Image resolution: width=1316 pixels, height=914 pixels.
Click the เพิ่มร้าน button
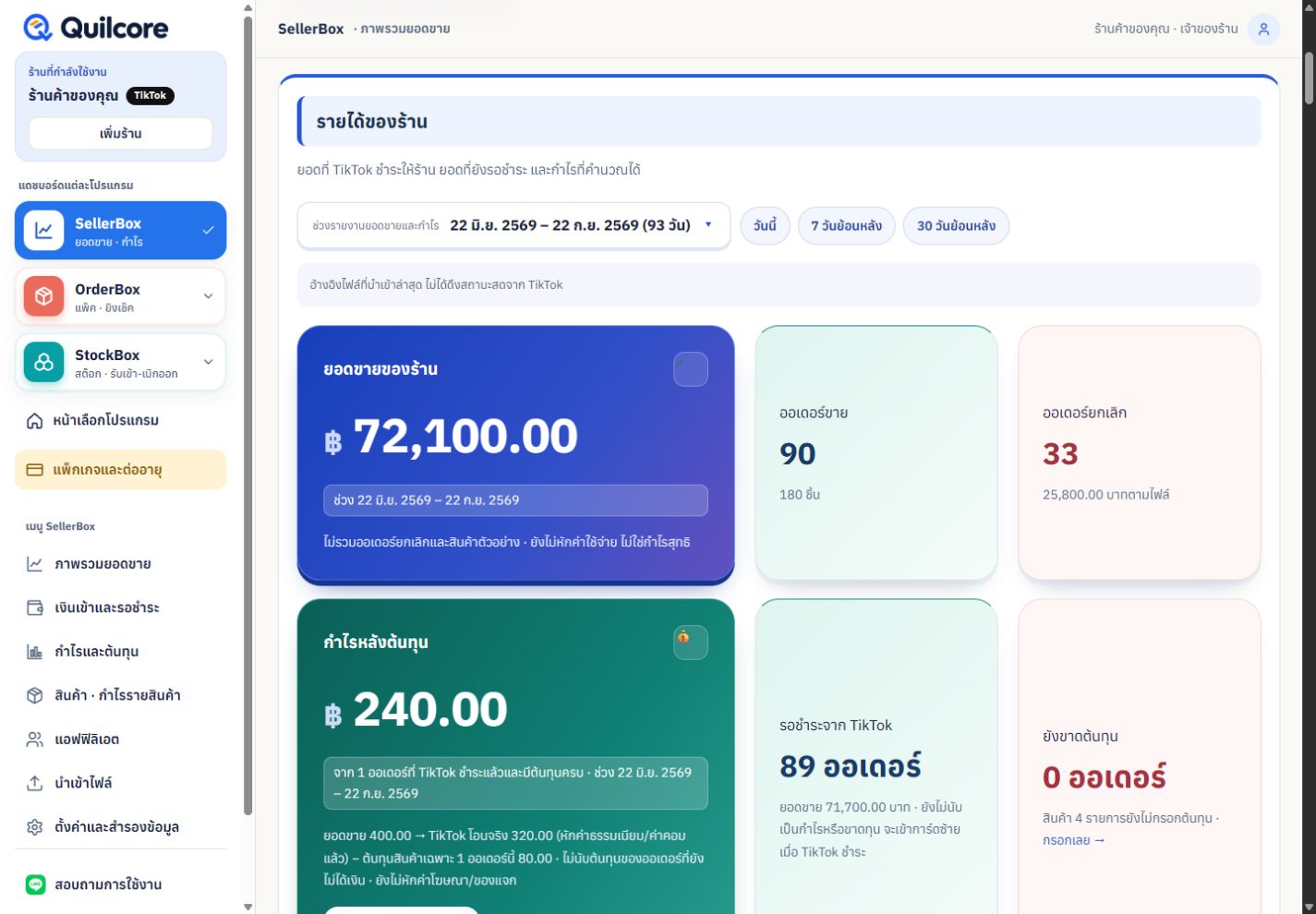pyautogui.click(x=120, y=134)
